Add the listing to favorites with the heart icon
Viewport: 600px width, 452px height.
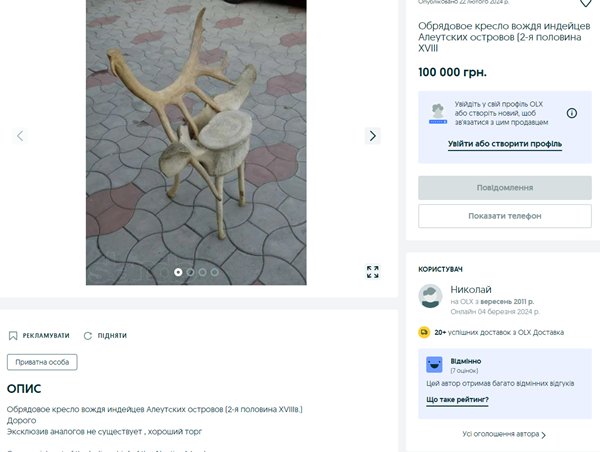pyautogui.click(x=585, y=3)
